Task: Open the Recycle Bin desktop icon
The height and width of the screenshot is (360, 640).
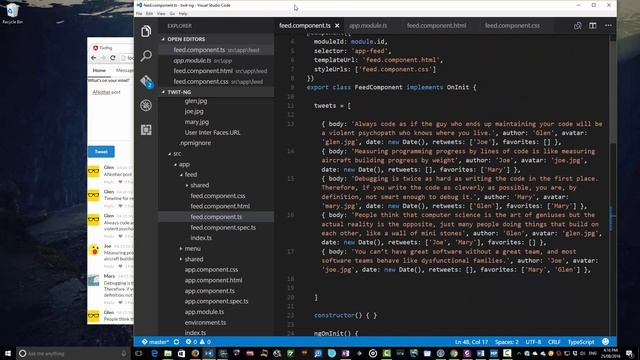Action: [12, 13]
